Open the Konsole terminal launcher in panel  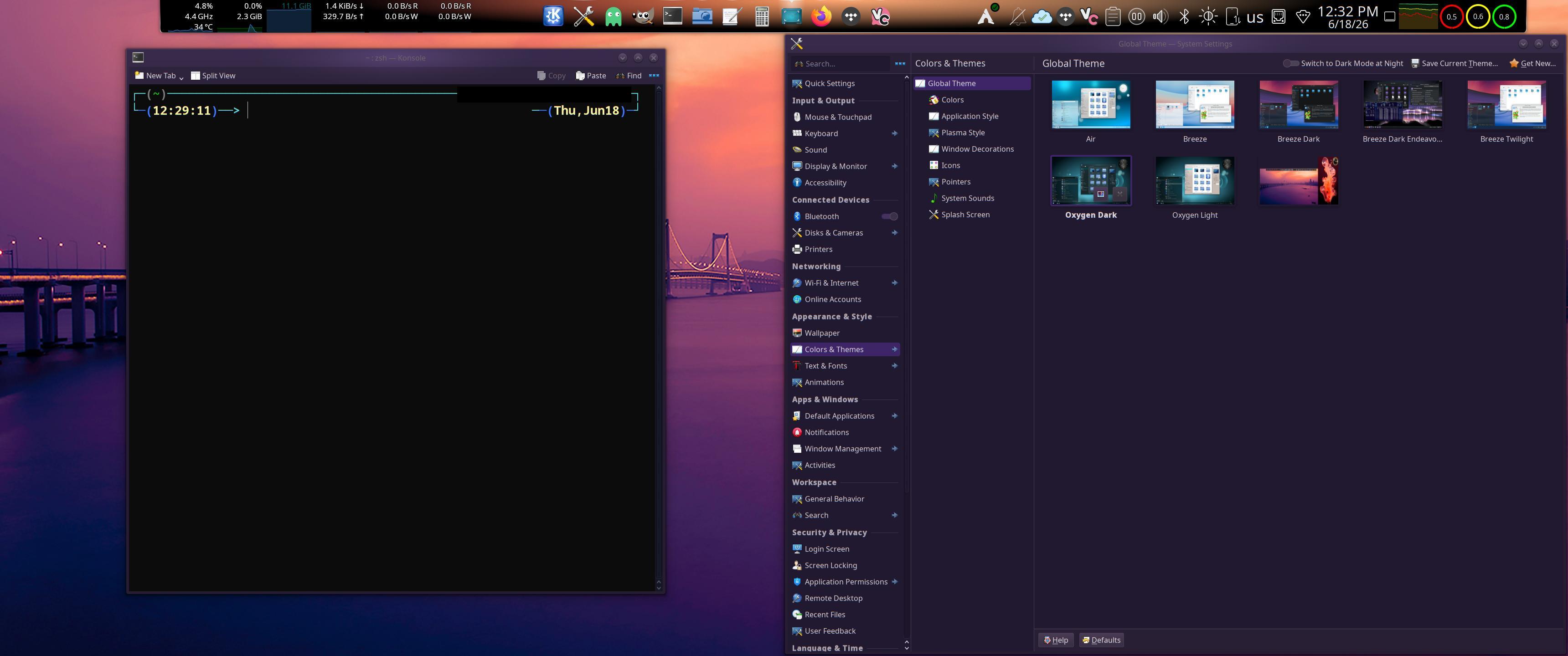(x=672, y=16)
